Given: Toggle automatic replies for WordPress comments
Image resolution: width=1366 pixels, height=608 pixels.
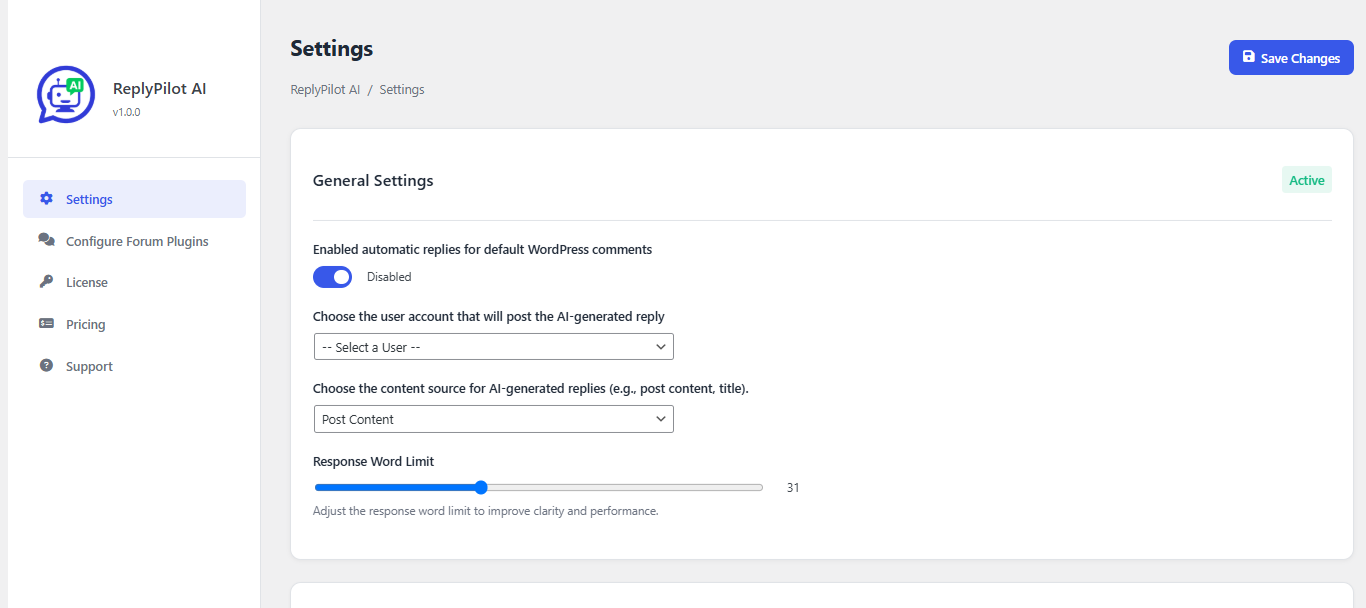Looking at the screenshot, I should [x=333, y=277].
